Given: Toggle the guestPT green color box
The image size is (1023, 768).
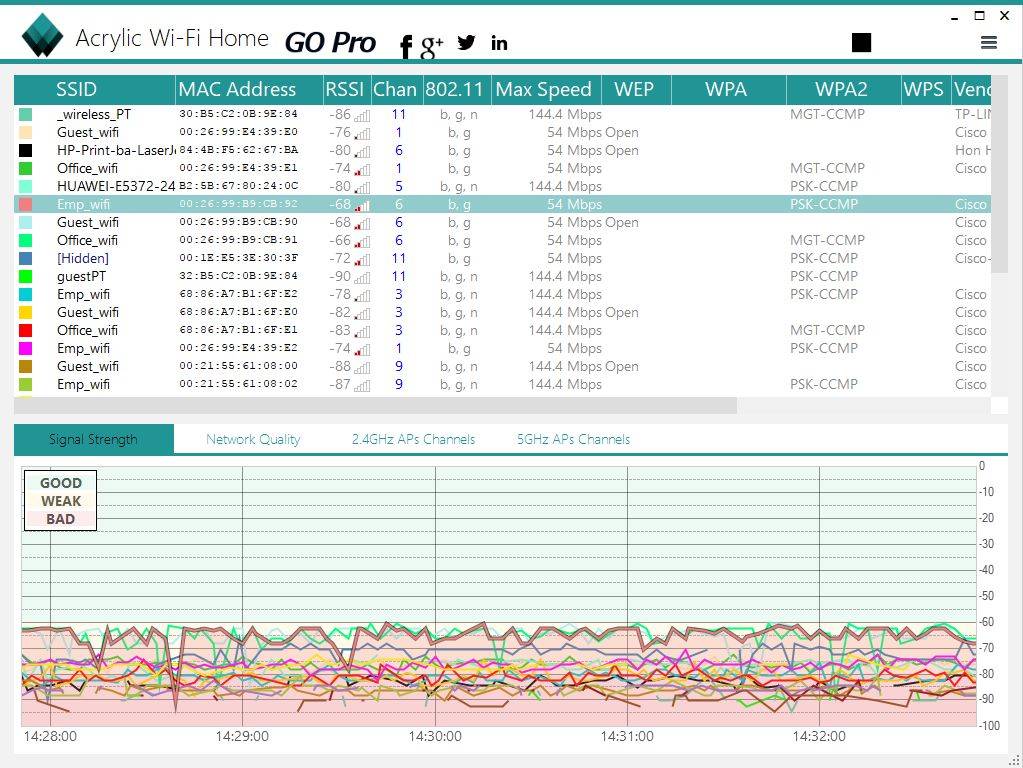Looking at the screenshot, I should click(x=25, y=277).
